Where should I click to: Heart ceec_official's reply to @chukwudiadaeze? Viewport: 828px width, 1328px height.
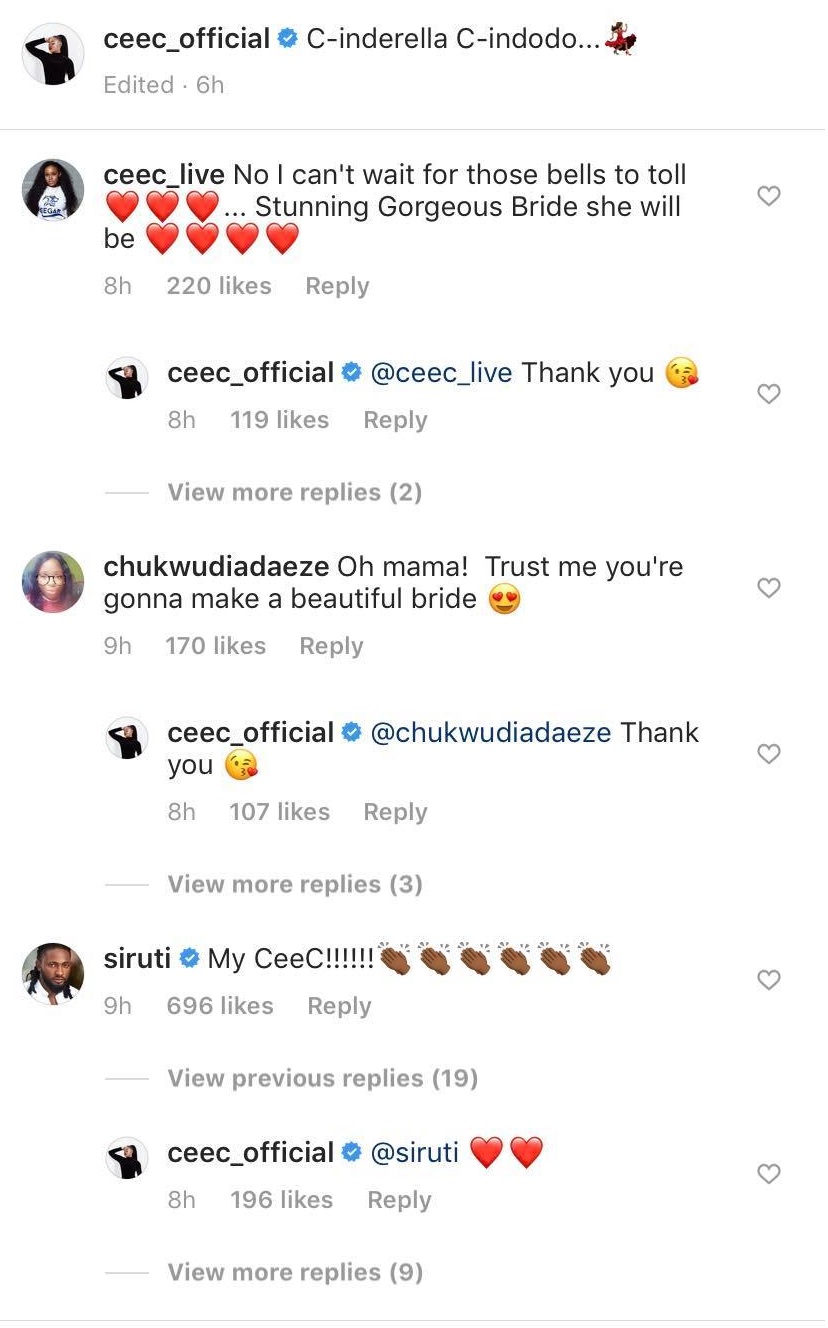coord(768,754)
